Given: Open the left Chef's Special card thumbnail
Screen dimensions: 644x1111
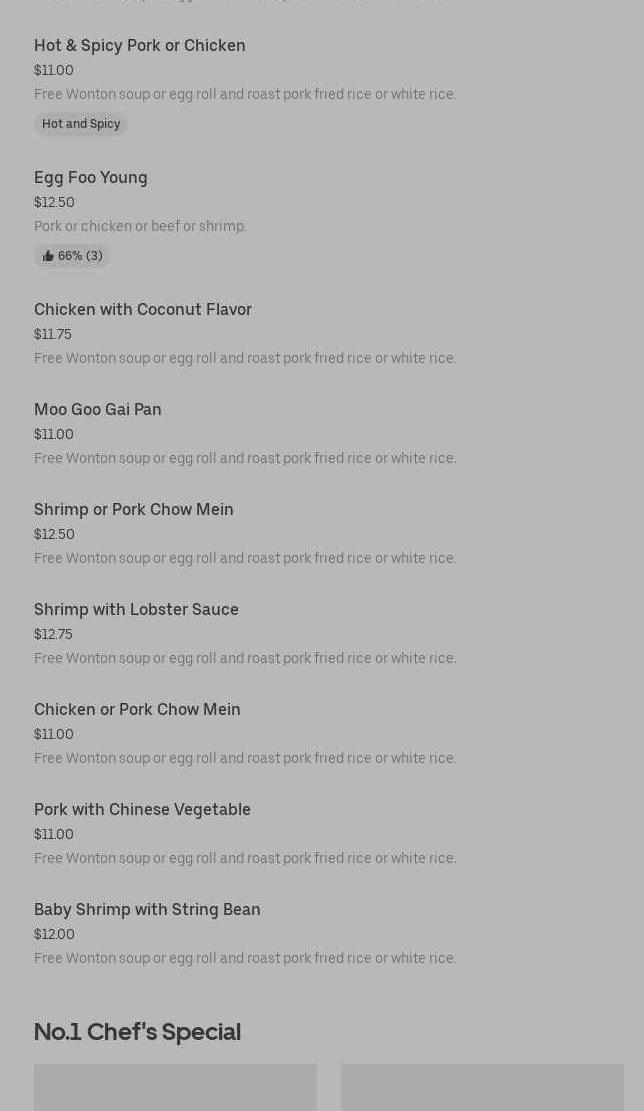Looking at the screenshot, I should click(x=175, y=1088).
